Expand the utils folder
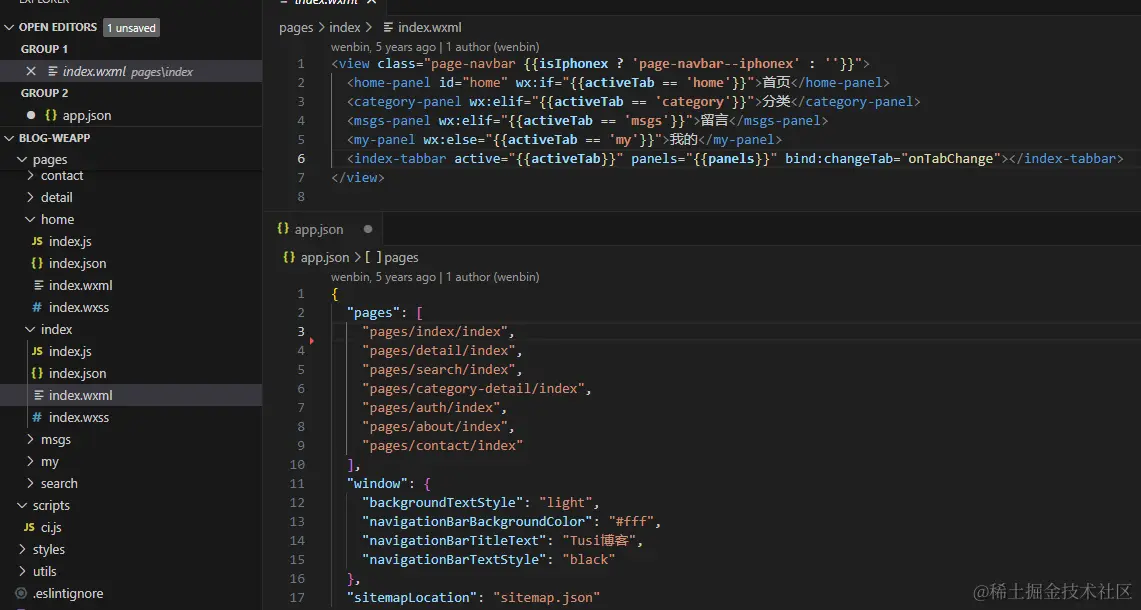Image resolution: width=1141 pixels, height=610 pixels. click(x=23, y=571)
